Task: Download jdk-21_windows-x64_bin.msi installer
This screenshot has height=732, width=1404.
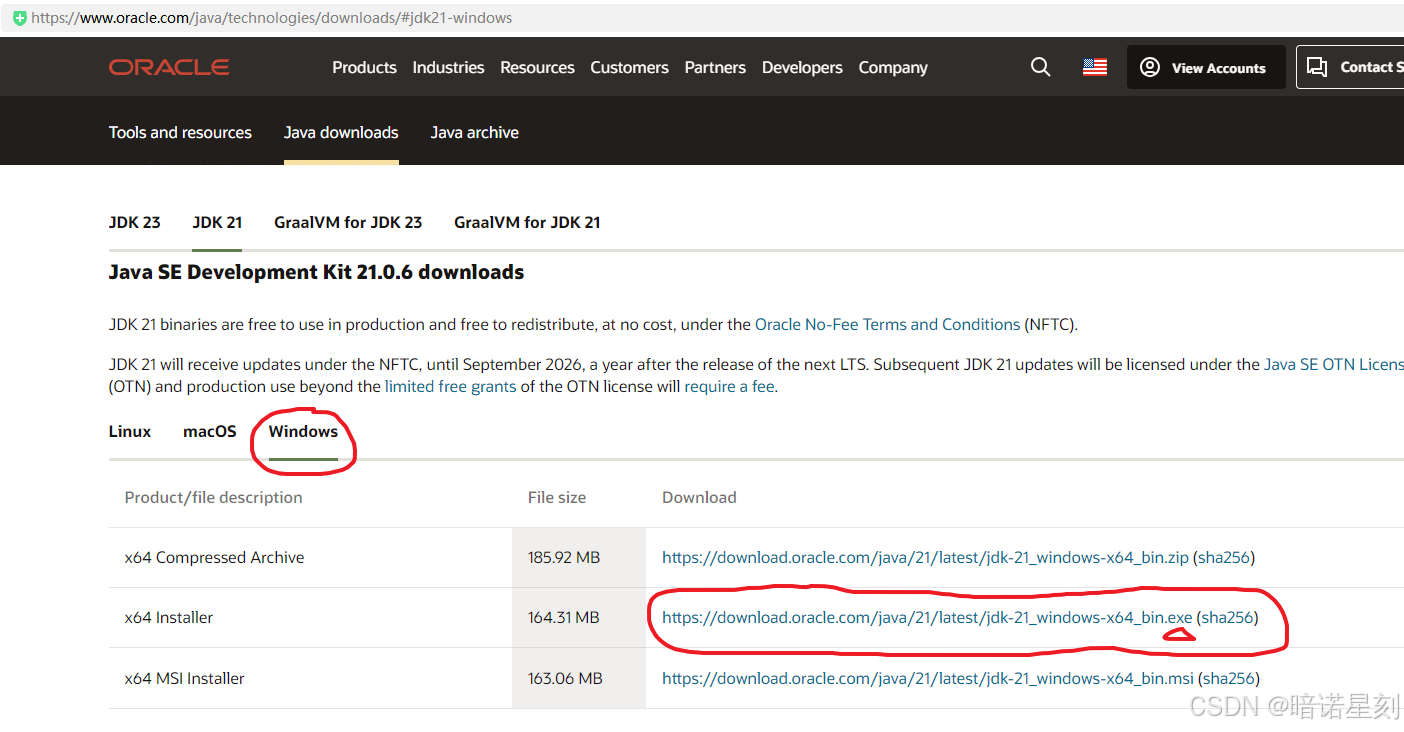Action: [928, 678]
